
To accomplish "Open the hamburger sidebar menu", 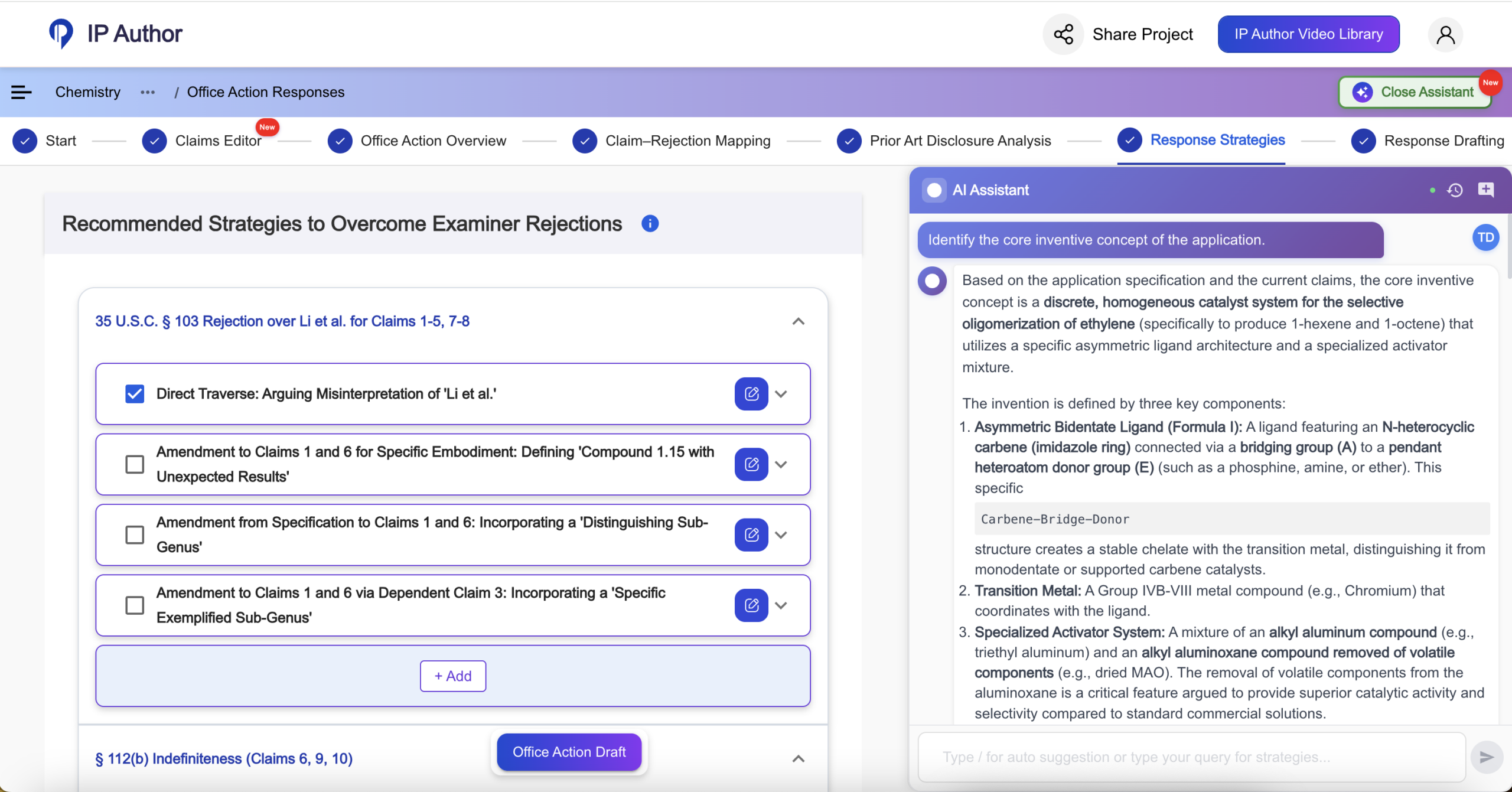I will (x=21, y=92).
